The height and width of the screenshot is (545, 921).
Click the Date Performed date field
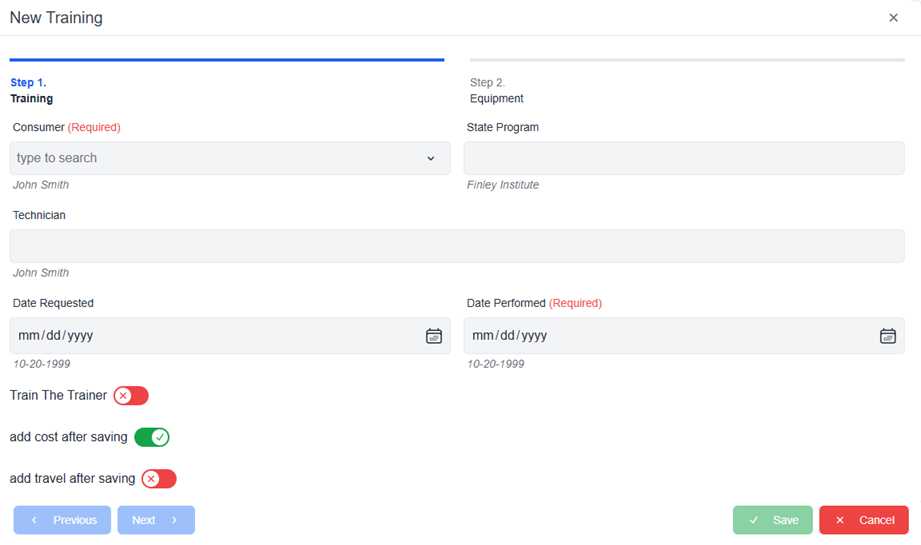point(684,335)
